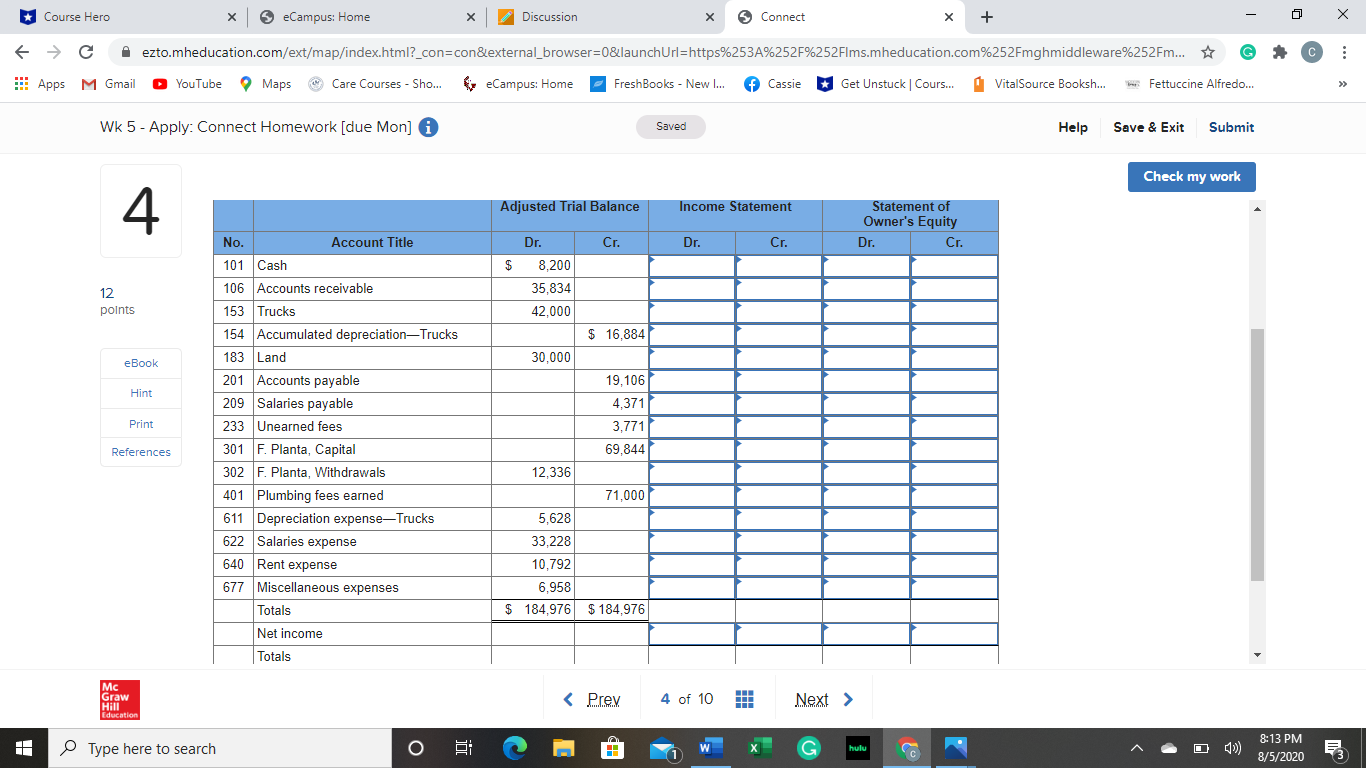Click Land Owner's Equity Dr. cell
Image resolution: width=1366 pixels, height=768 pixels.
[x=867, y=357]
